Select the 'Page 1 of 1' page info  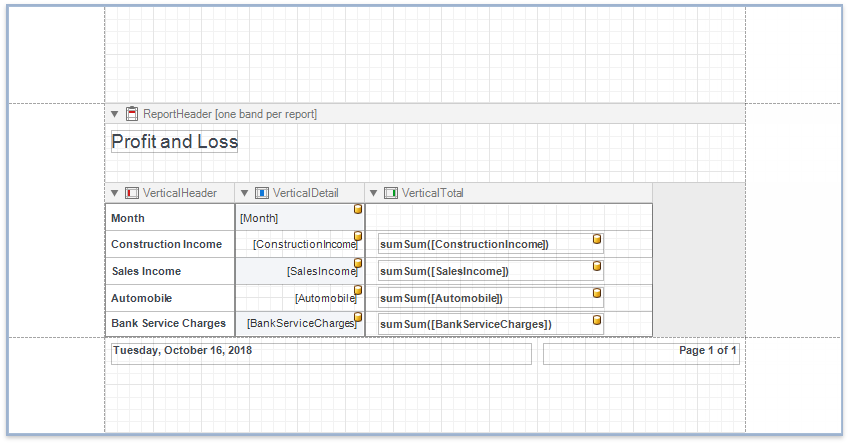tap(640, 354)
